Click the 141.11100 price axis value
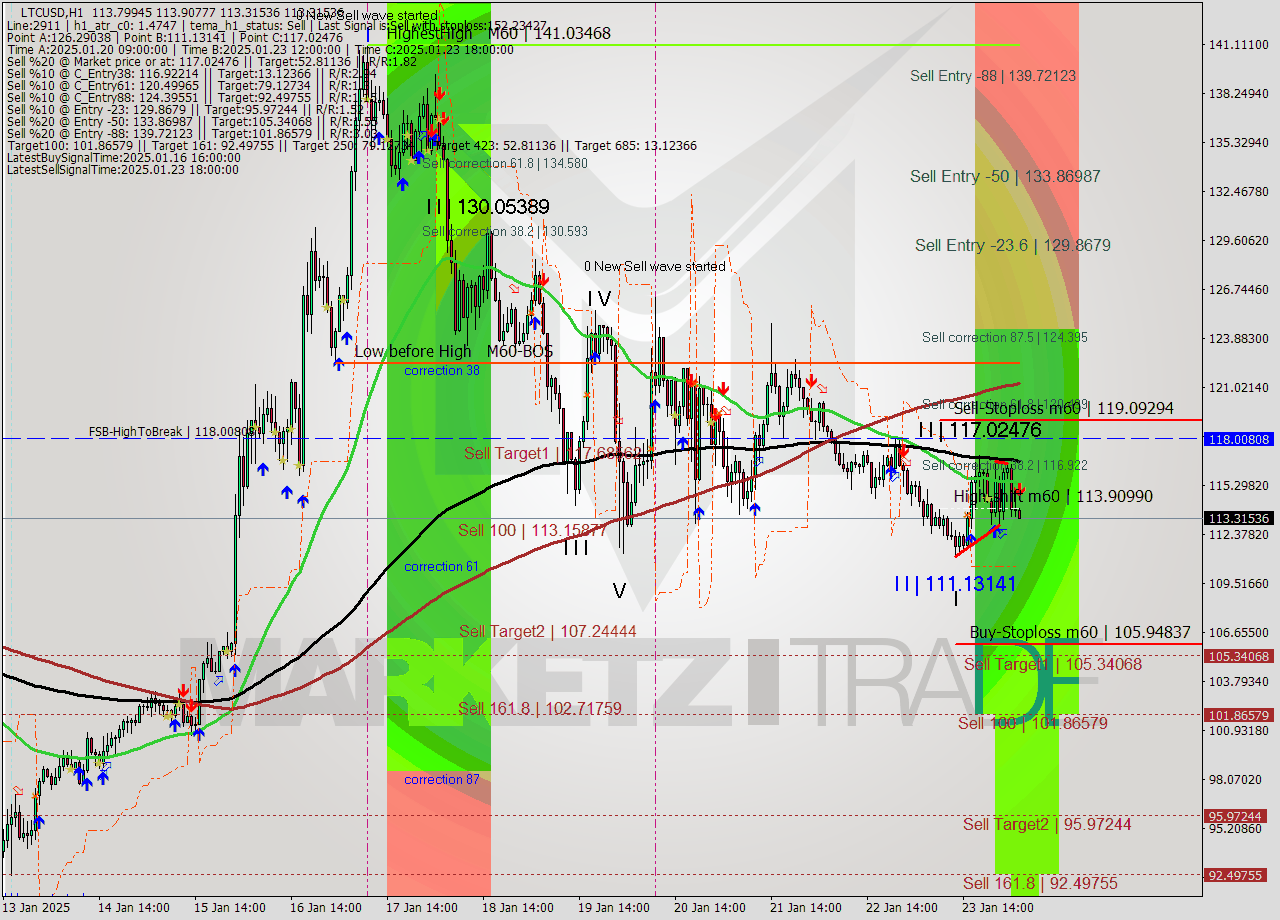1280x920 pixels. [x=1239, y=44]
